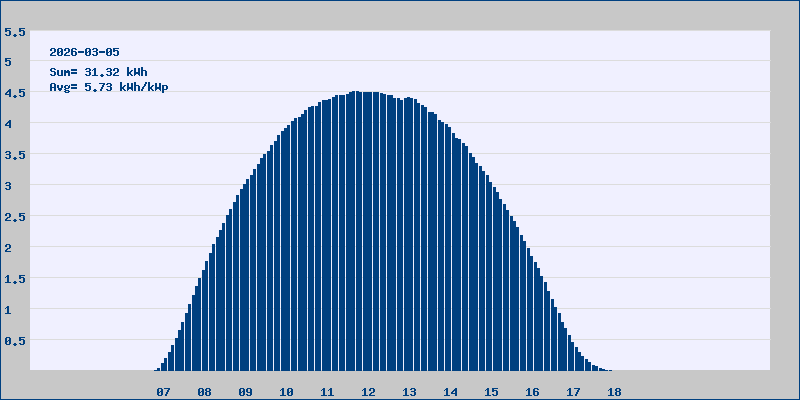Image resolution: width=800 pixels, height=400 pixels.
Task: Click the 3.5 y-axis value label
Action: click(x=15, y=156)
